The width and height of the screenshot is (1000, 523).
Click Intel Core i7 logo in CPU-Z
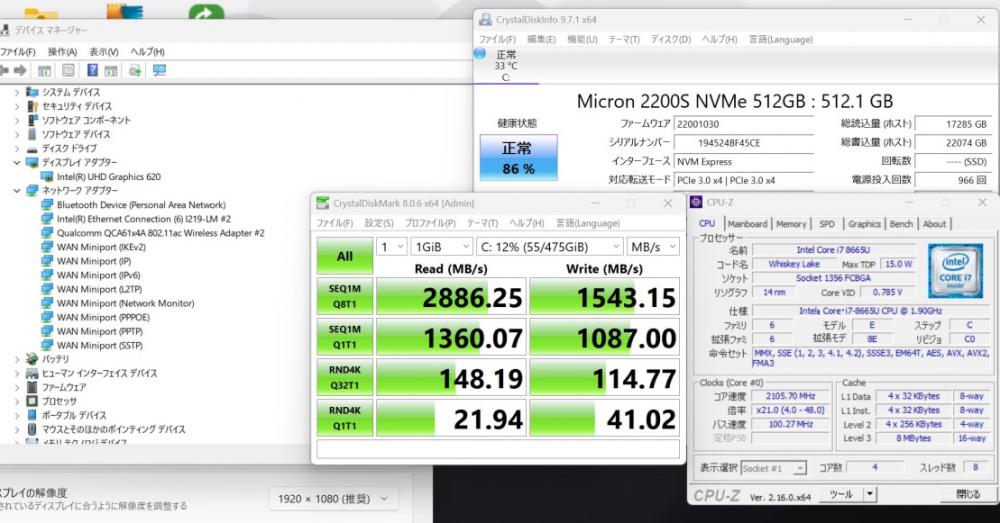[955, 270]
